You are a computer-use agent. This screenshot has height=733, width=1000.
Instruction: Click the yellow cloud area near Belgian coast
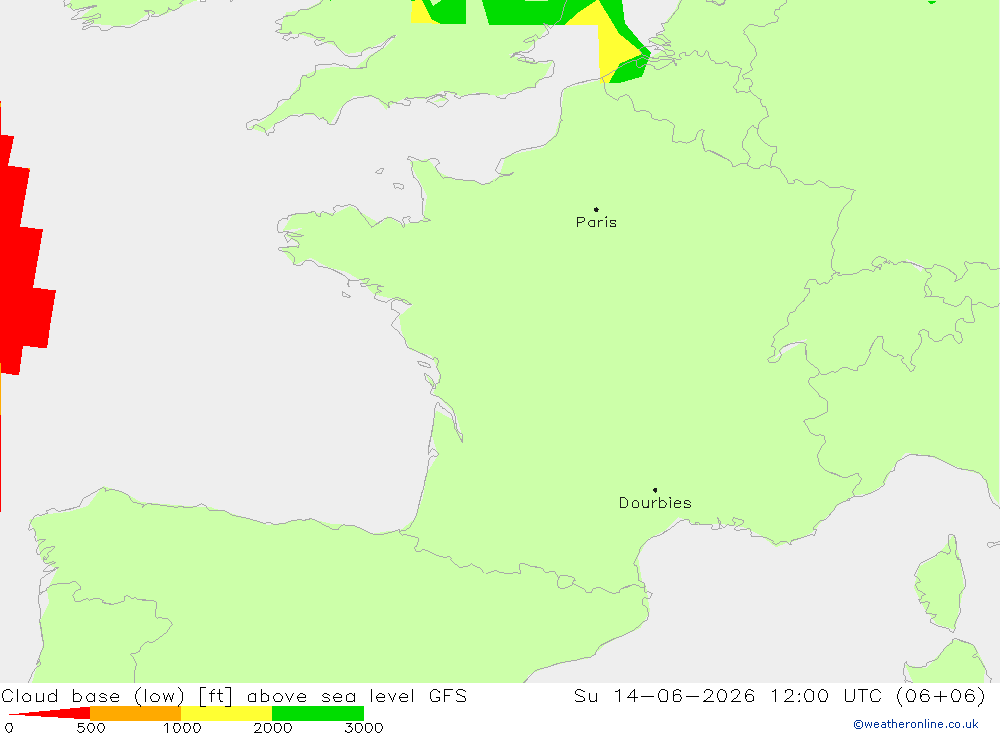pyautogui.click(x=615, y=50)
